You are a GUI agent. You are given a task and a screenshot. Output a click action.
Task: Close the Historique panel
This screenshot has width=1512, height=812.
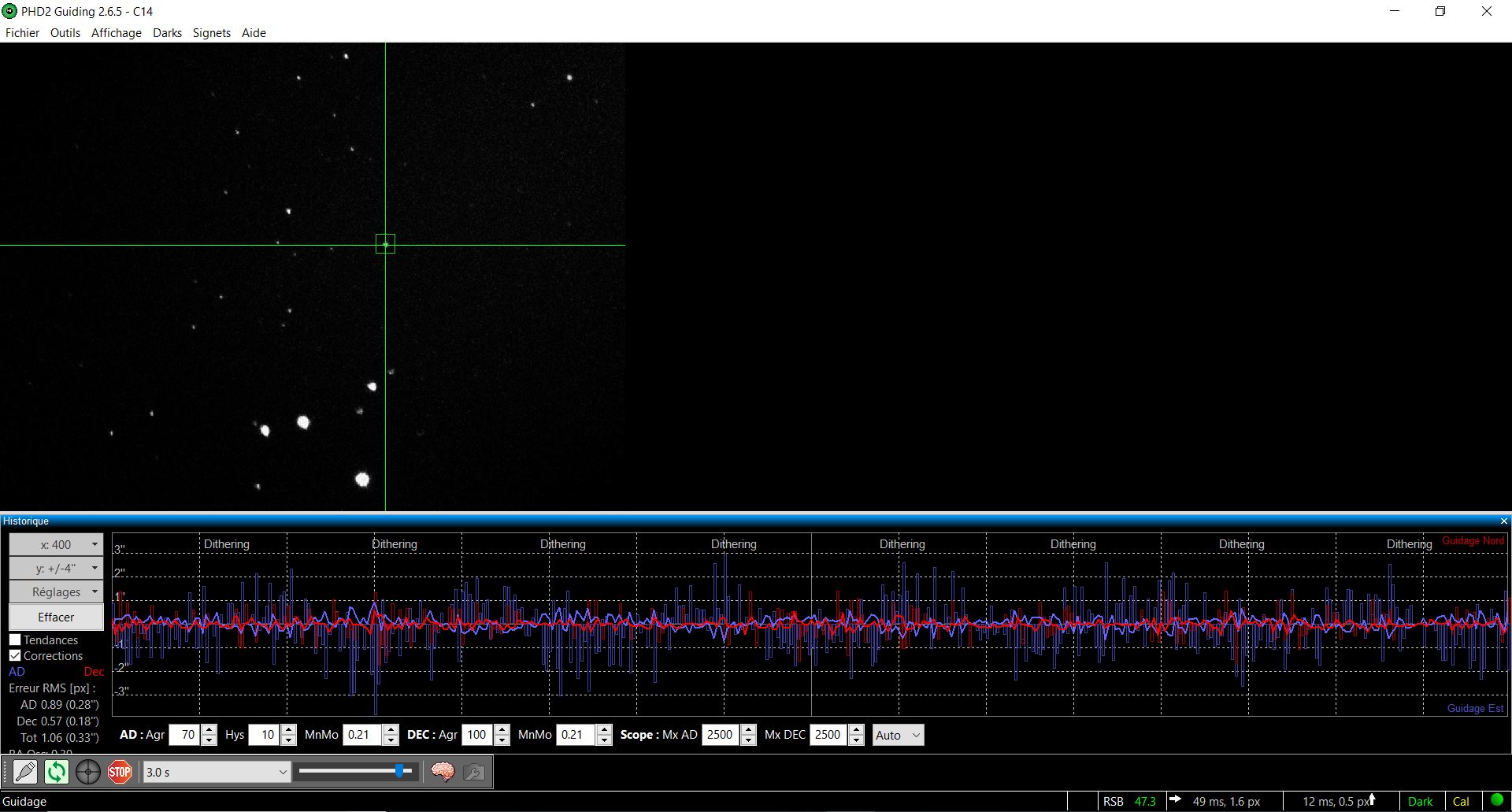[1503, 521]
